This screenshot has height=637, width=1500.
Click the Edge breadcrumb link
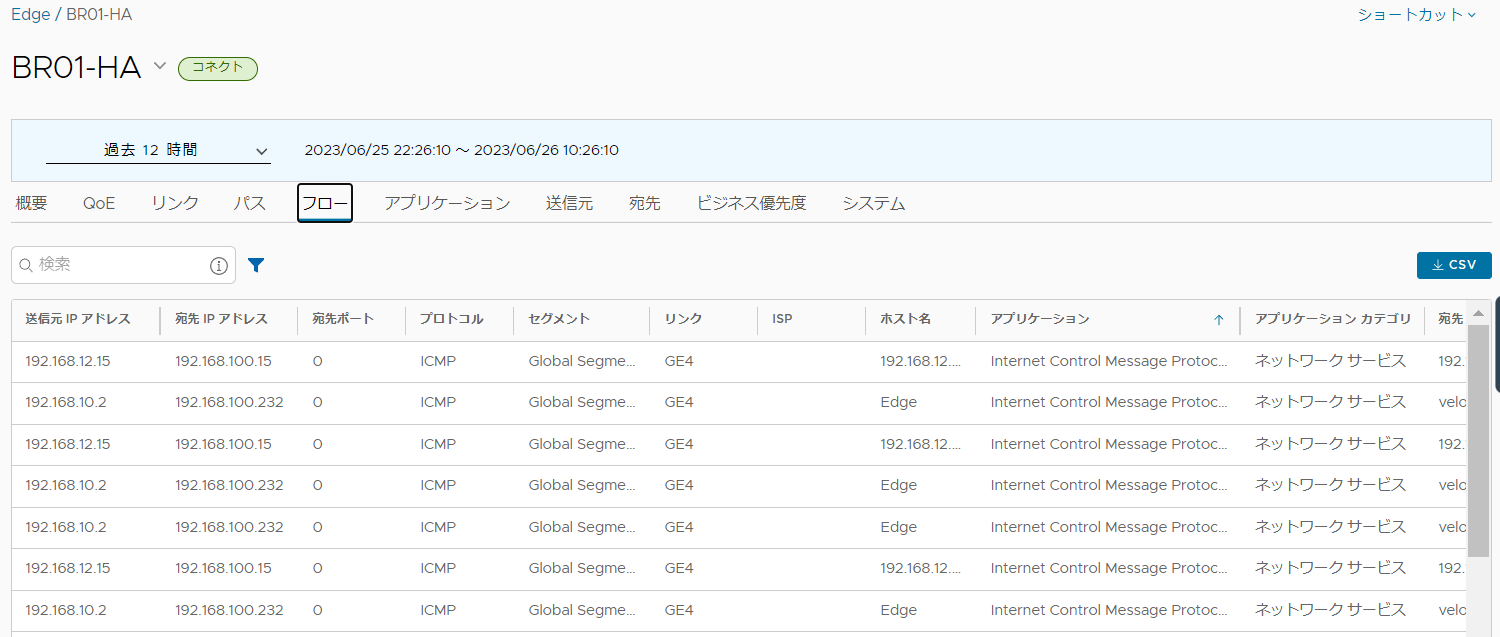31,15
